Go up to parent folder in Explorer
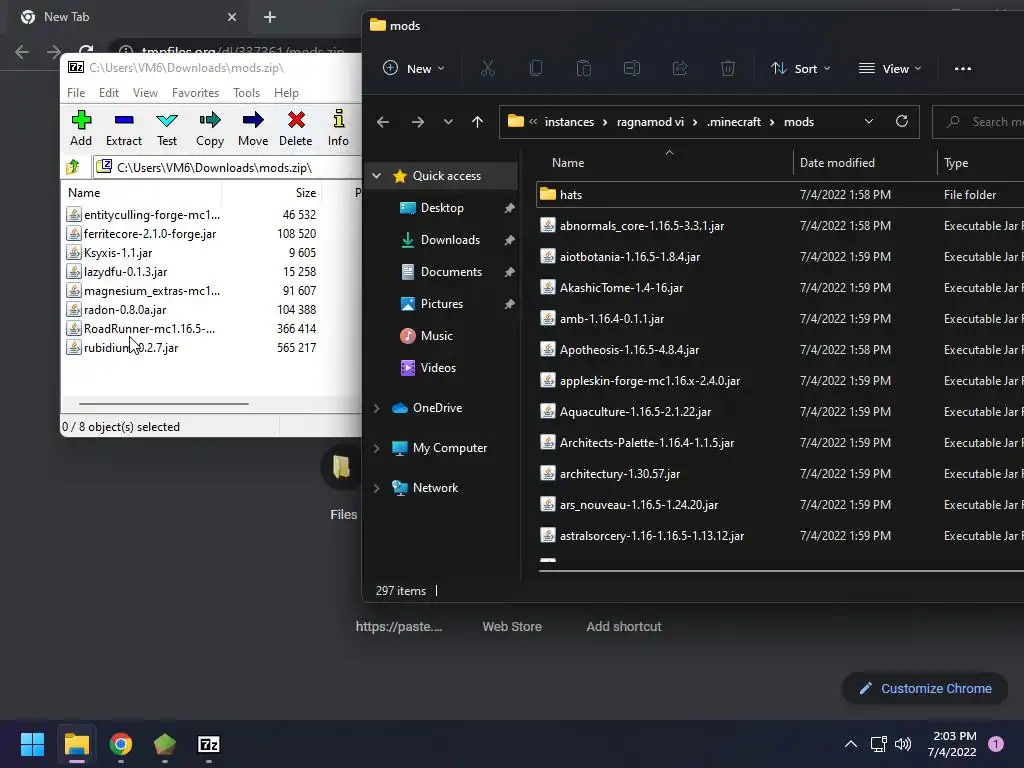Screen dimensions: 1024x768 click(477, 122)
